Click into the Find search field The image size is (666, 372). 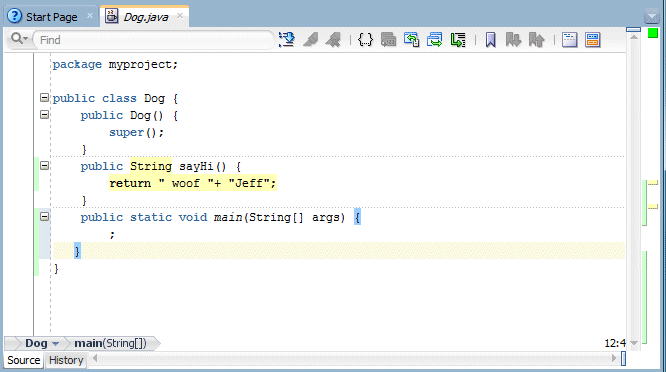coord(153,40)
